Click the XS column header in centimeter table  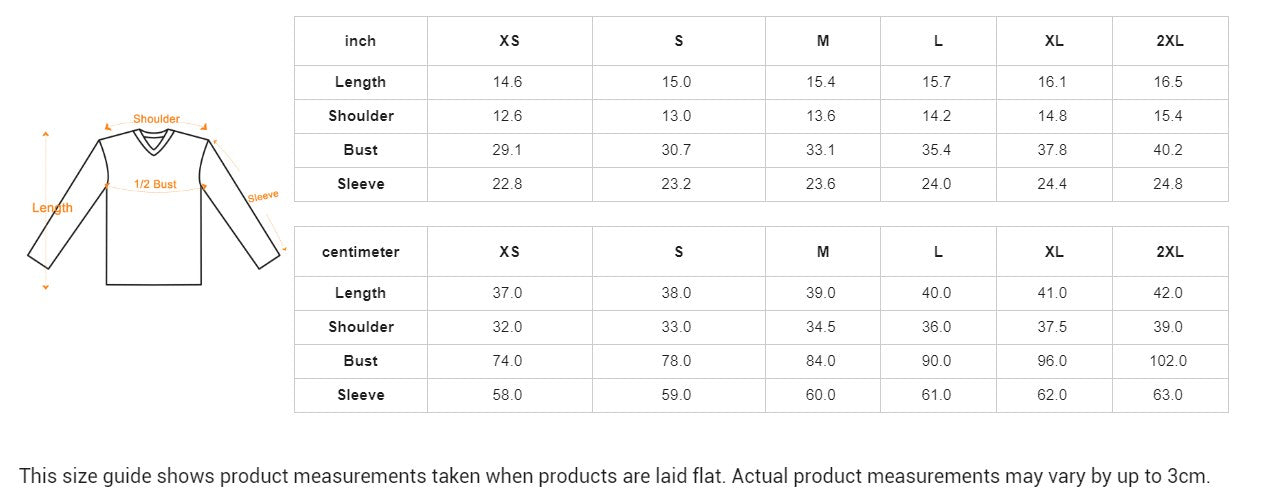point(509,252)
